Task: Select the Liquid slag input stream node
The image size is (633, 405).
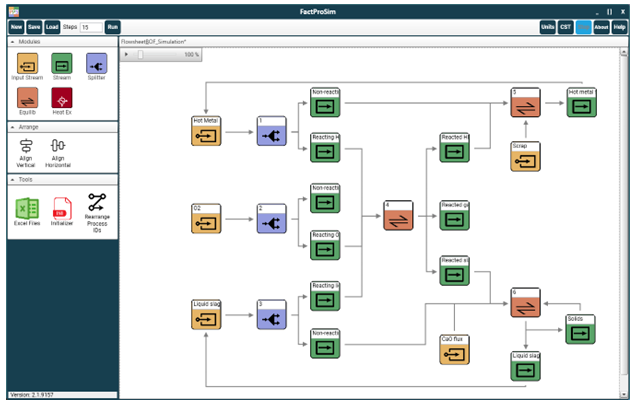Action: click(x=206, y=315)
